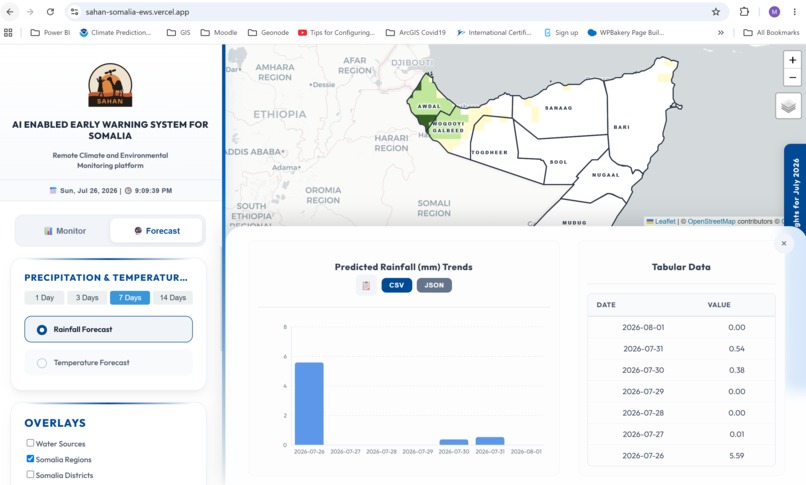Enable the Somalia Districts overlay
Viewport: 806px width, 485px height.
[30, 475]
